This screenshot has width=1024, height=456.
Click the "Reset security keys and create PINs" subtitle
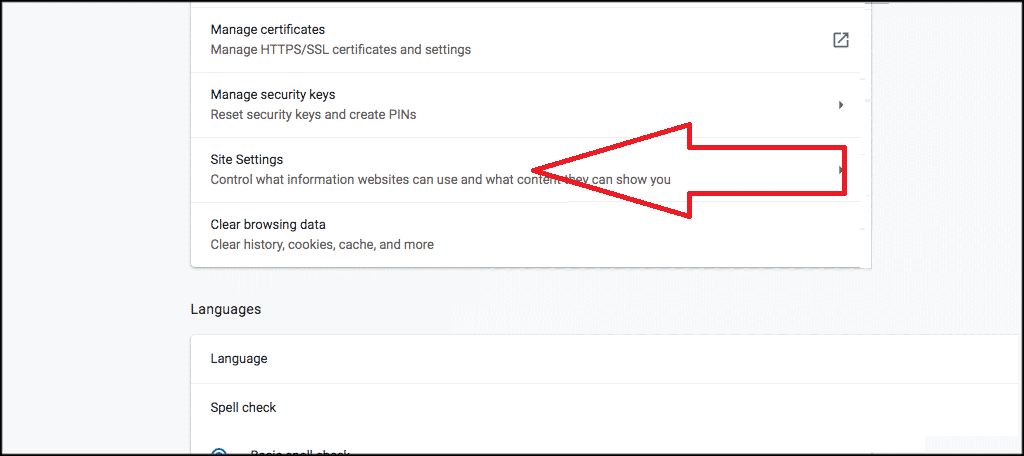point(313,115)
